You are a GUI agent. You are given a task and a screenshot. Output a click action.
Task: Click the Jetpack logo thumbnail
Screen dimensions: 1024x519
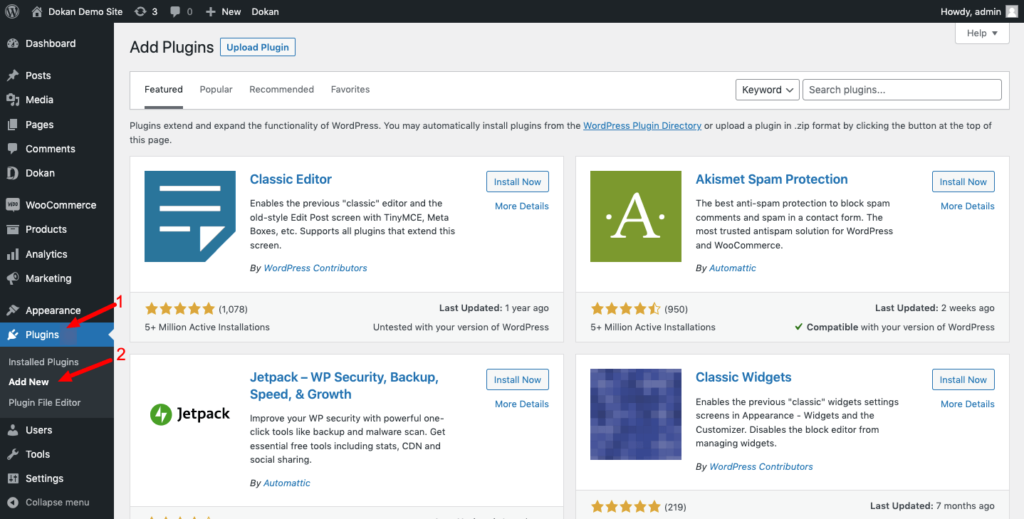(190, 414)
